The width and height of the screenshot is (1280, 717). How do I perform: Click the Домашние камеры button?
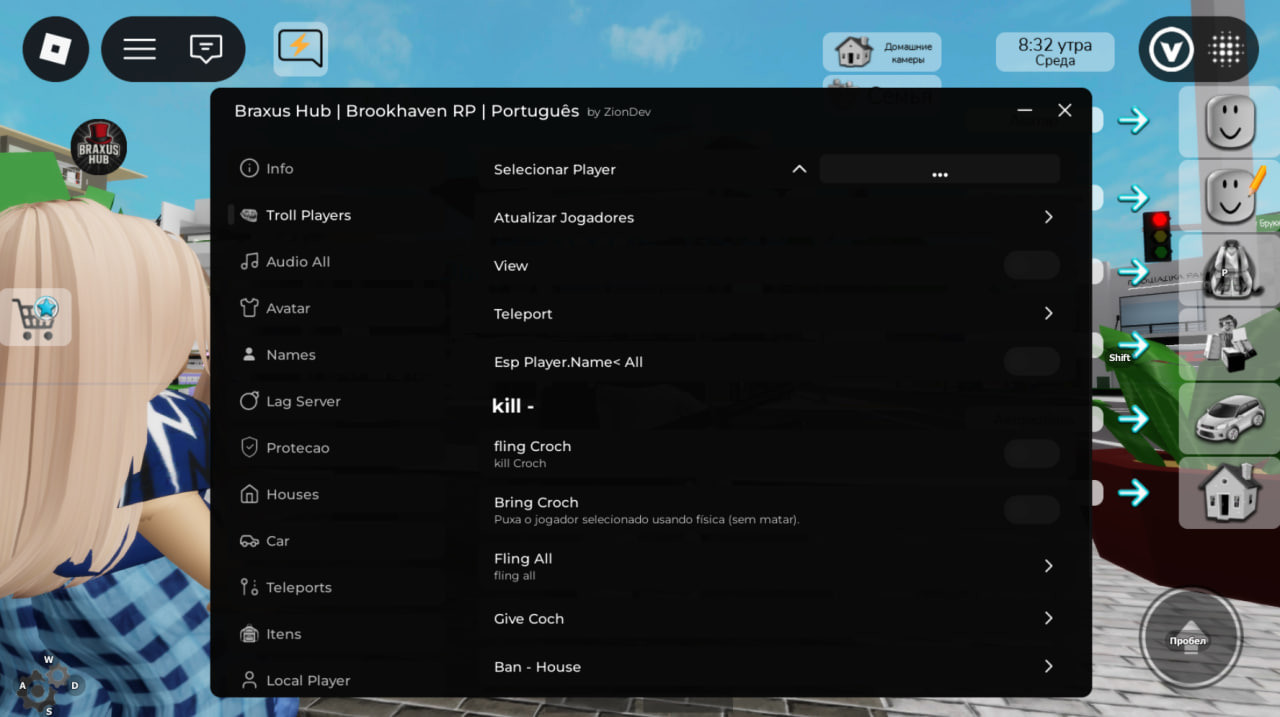click(x=881, y=53)
